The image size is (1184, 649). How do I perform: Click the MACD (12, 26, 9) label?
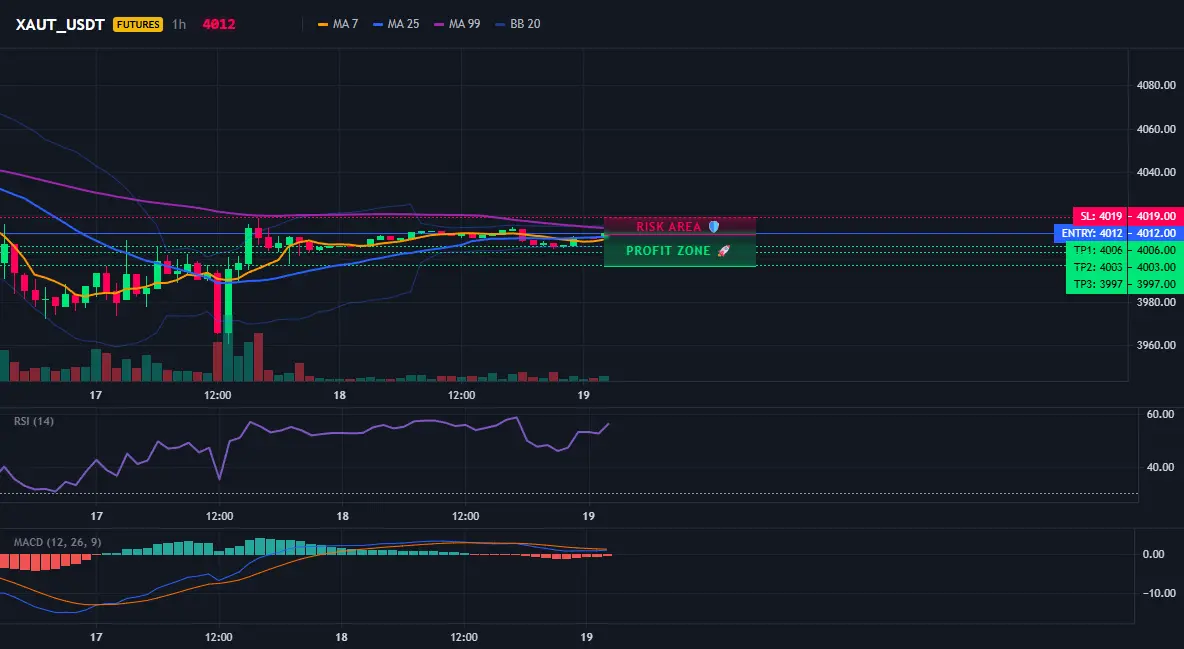coord(57,542)
